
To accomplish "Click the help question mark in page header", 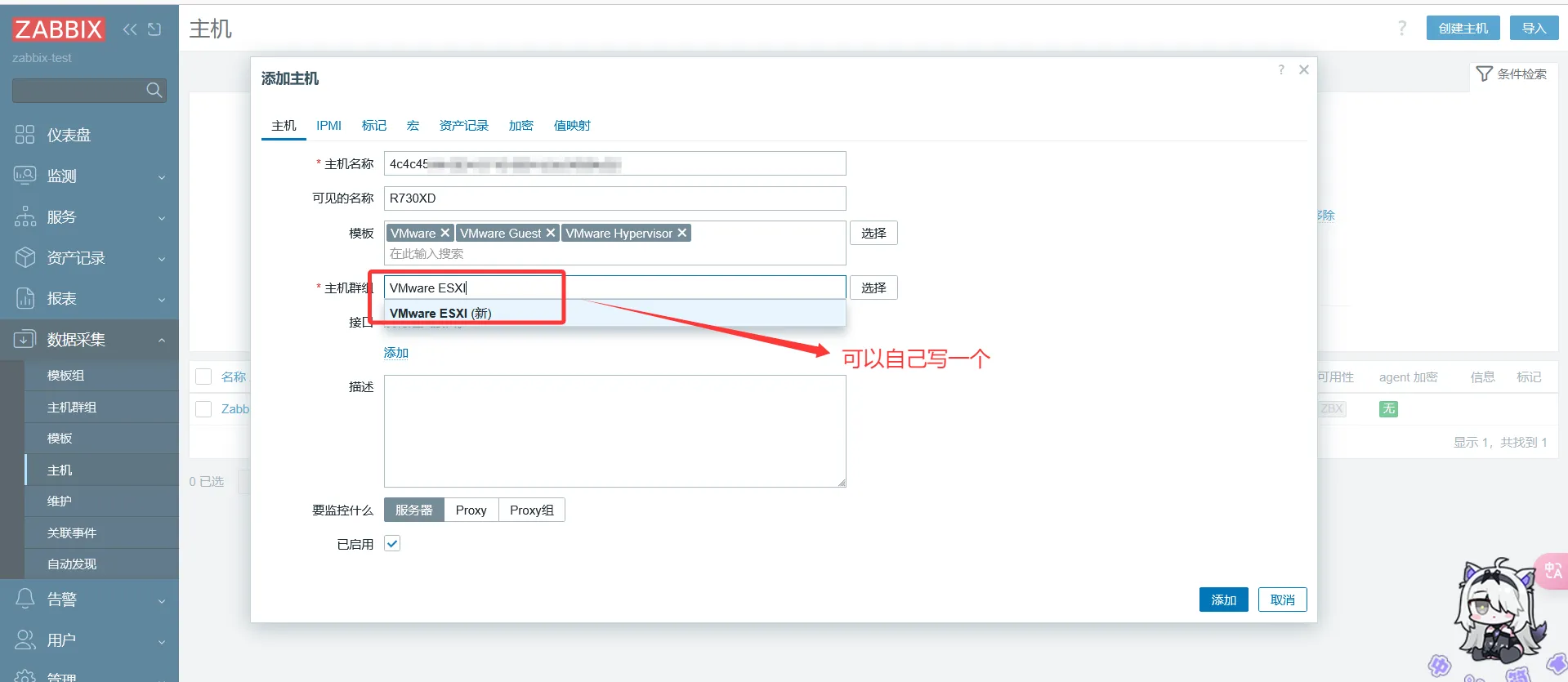I will [1402, 29].
